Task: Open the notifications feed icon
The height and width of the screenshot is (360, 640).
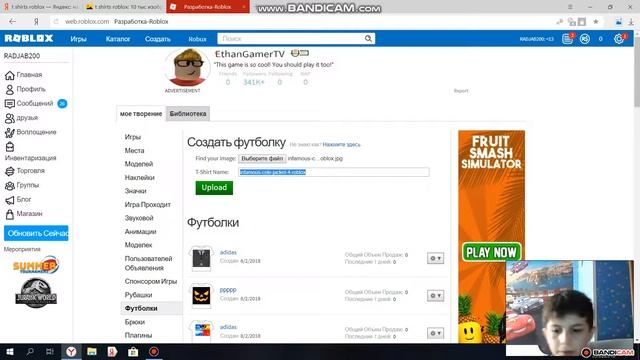Action: coord(567,39)
